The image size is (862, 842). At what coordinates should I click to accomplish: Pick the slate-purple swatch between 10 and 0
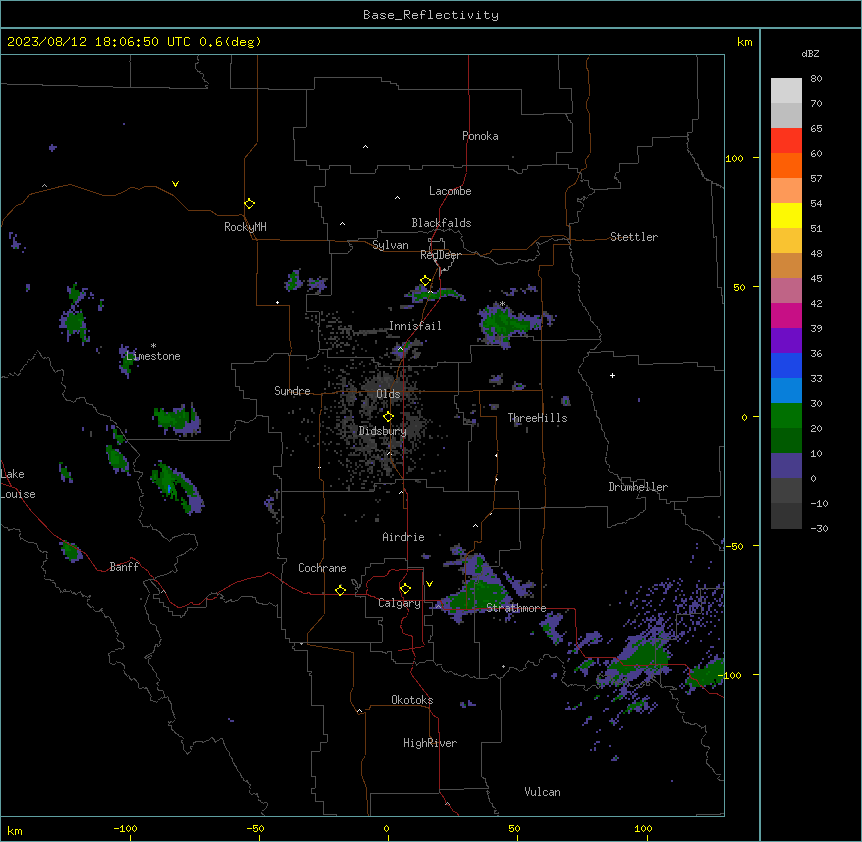786,466
